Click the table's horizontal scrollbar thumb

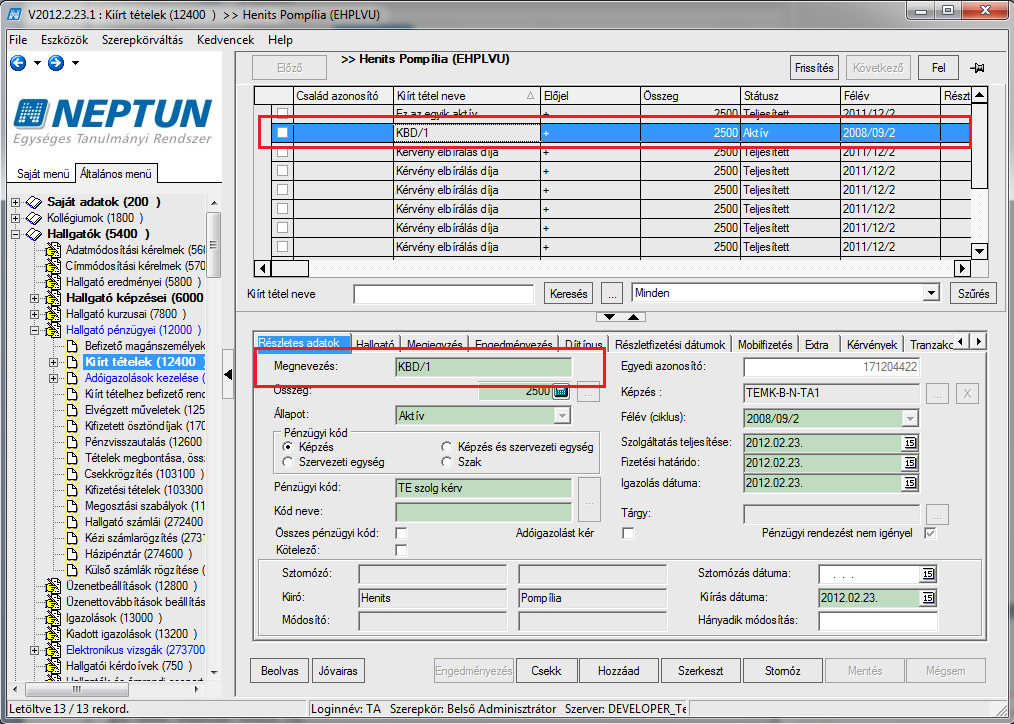coord(290,268)
